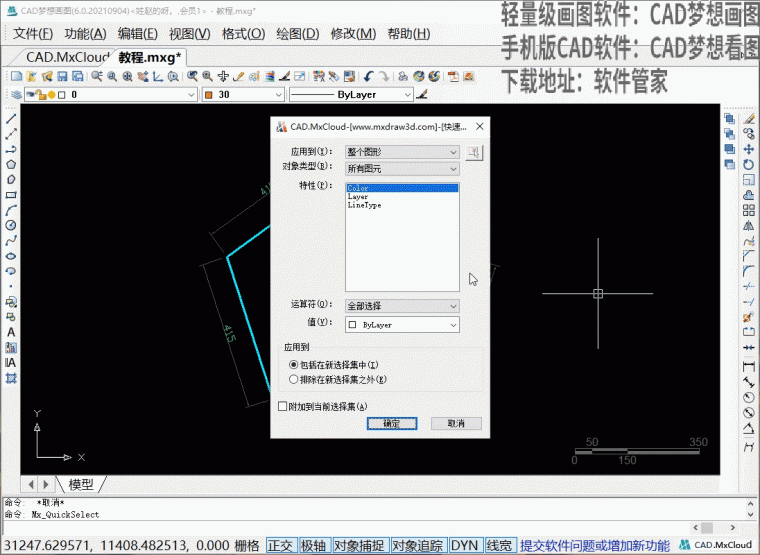Click the Undo arrow icon

pyautogui.click(x=368, y=76)
